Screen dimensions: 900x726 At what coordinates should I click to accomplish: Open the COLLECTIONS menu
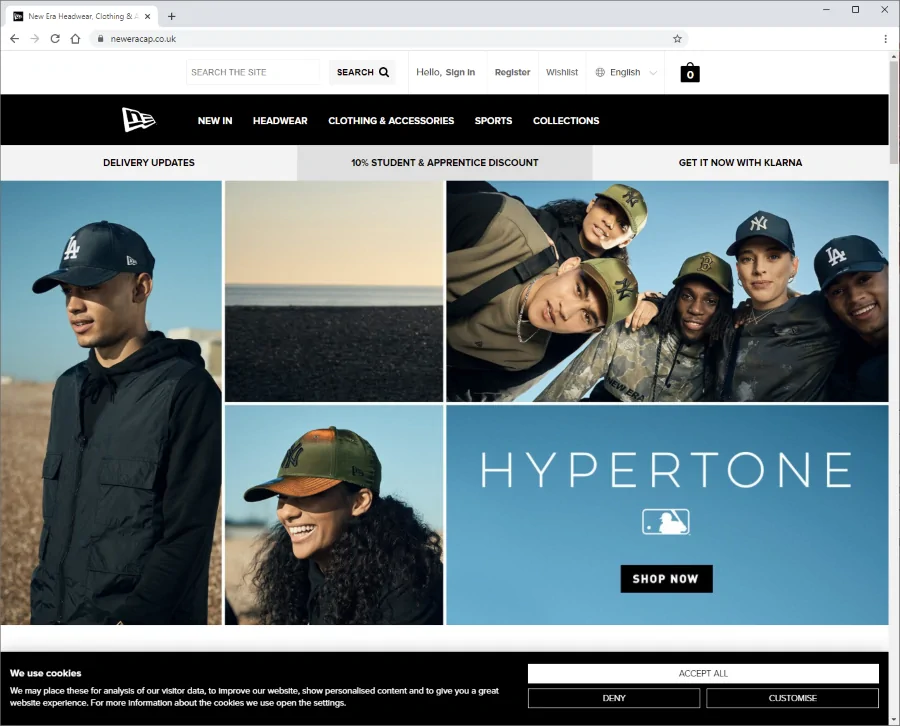[x=566, y=121]
